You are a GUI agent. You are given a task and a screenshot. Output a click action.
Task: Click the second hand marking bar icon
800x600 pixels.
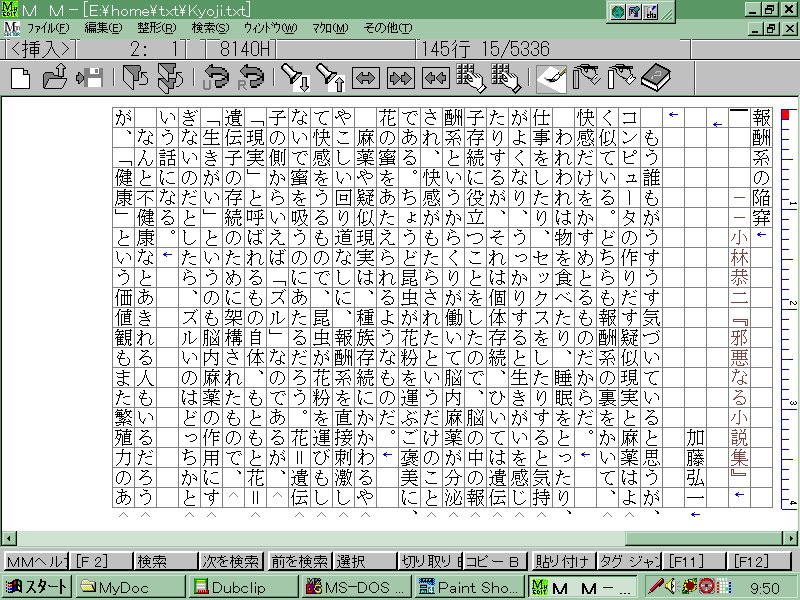point(621,78)
